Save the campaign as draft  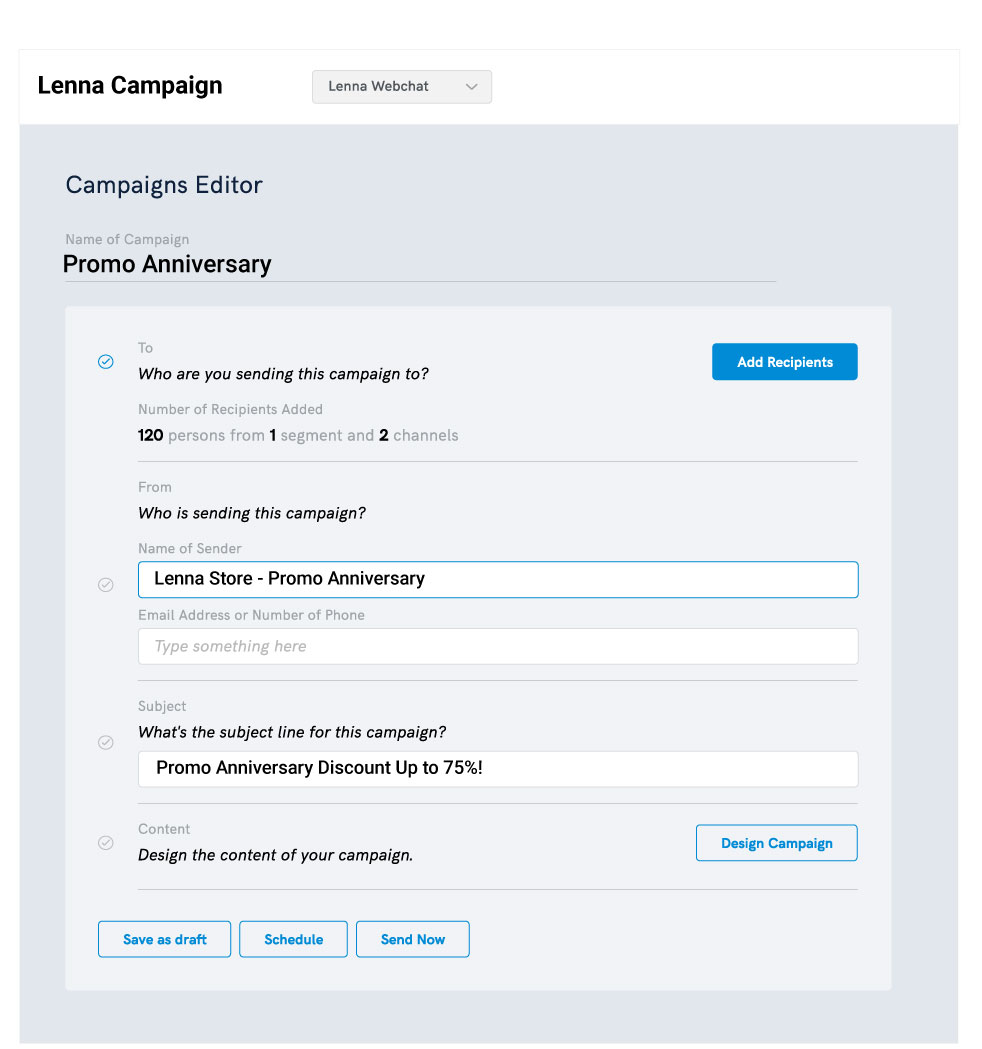[x=164, y=939]
